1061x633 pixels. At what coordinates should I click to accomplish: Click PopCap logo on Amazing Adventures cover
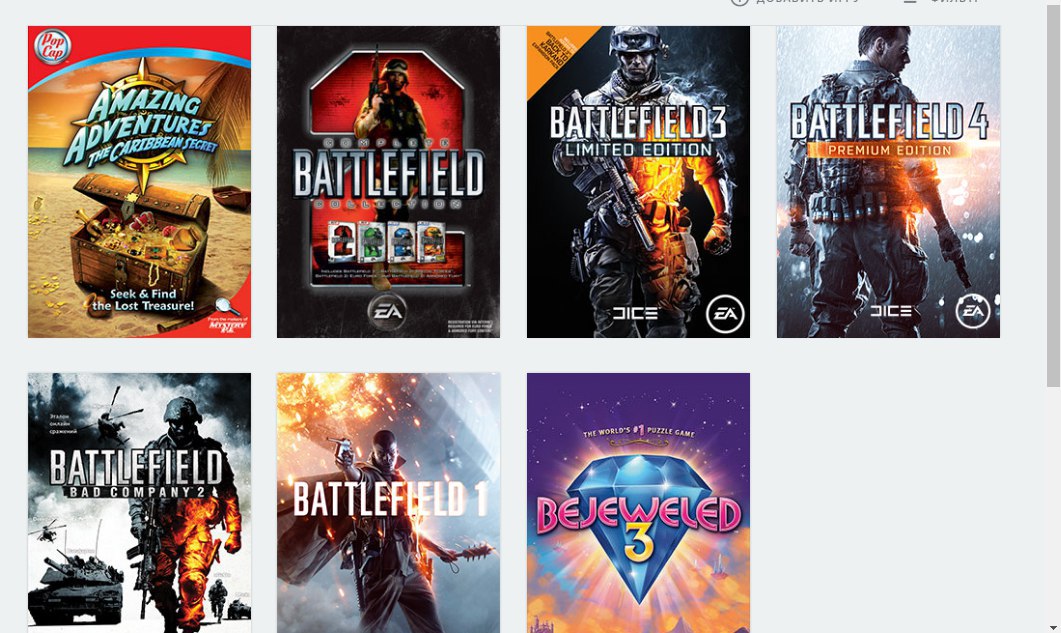coord(53,47)
